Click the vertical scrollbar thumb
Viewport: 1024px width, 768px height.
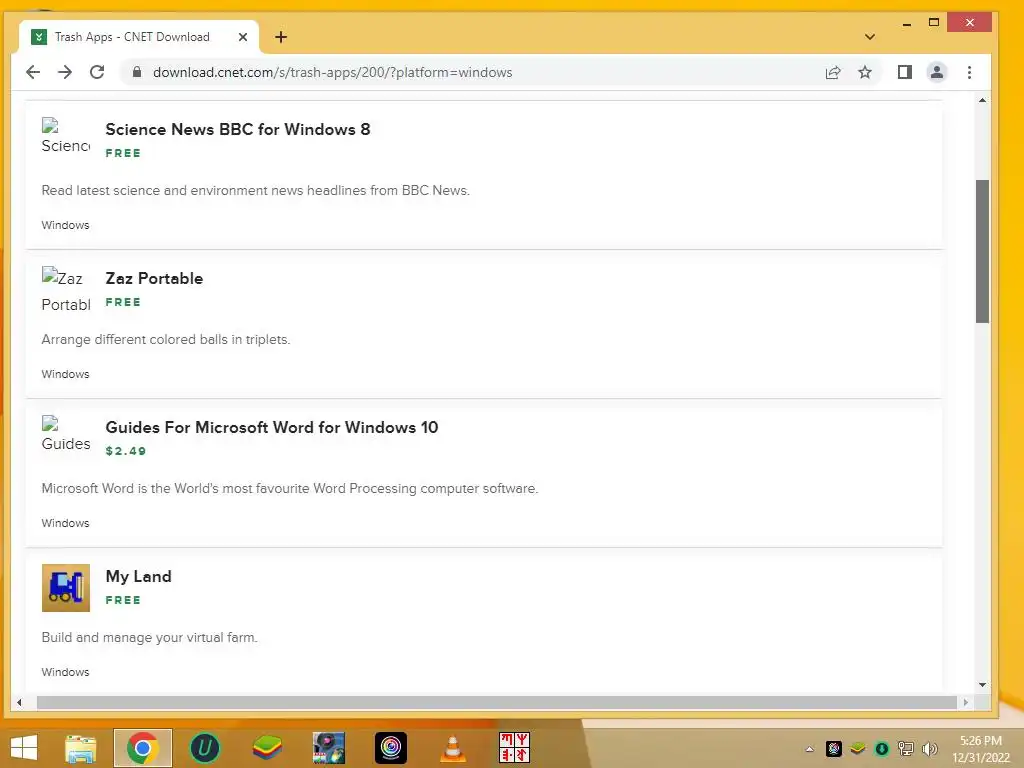982,251
